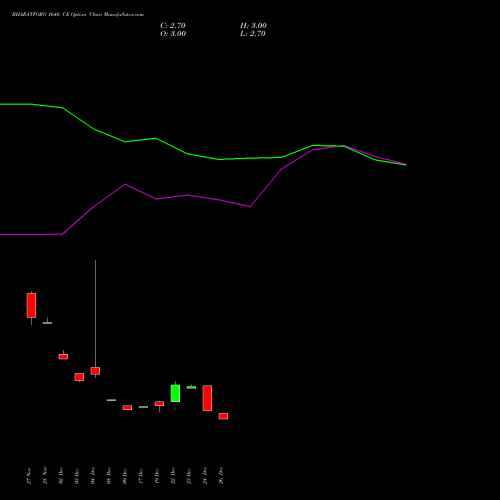Select the tall red candle for 27 Nov

[x=31, y=305]
